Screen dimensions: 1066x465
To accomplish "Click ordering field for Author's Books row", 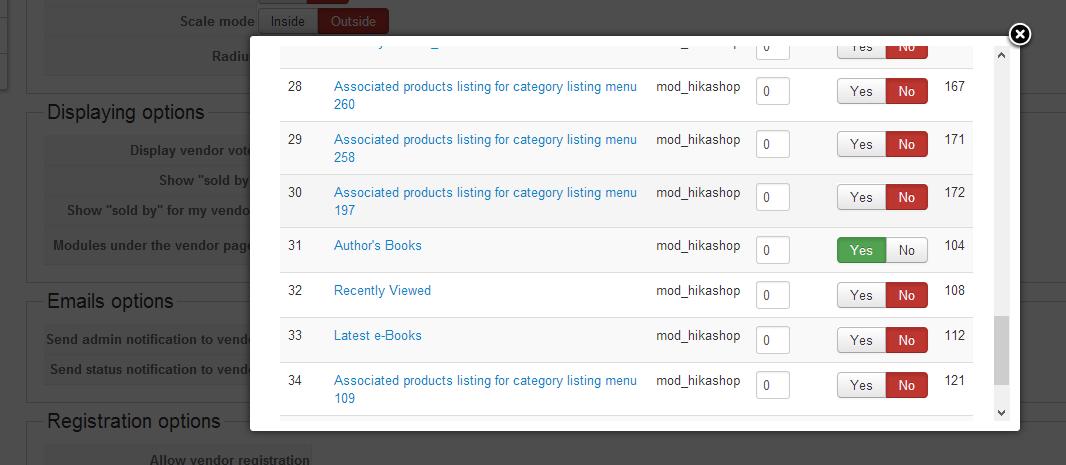I will click(772, 250).
